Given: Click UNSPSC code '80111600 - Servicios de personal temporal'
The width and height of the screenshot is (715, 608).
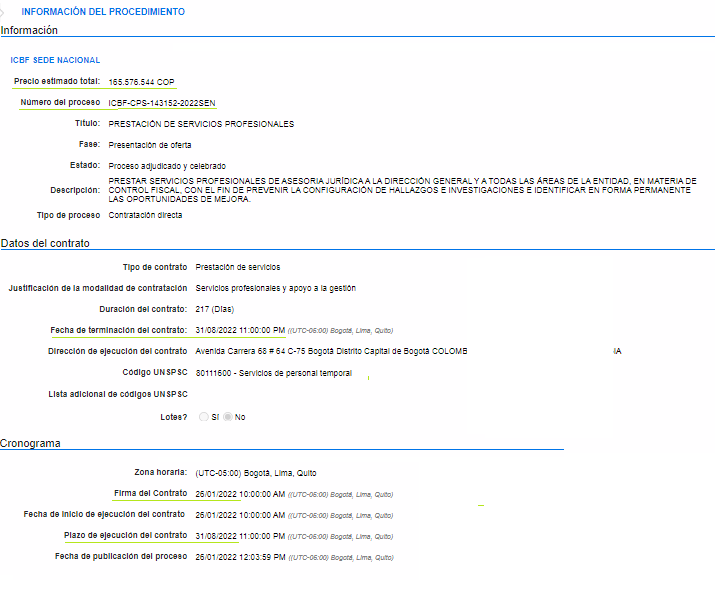Looking at the screenshot, I should coord(274,373).
